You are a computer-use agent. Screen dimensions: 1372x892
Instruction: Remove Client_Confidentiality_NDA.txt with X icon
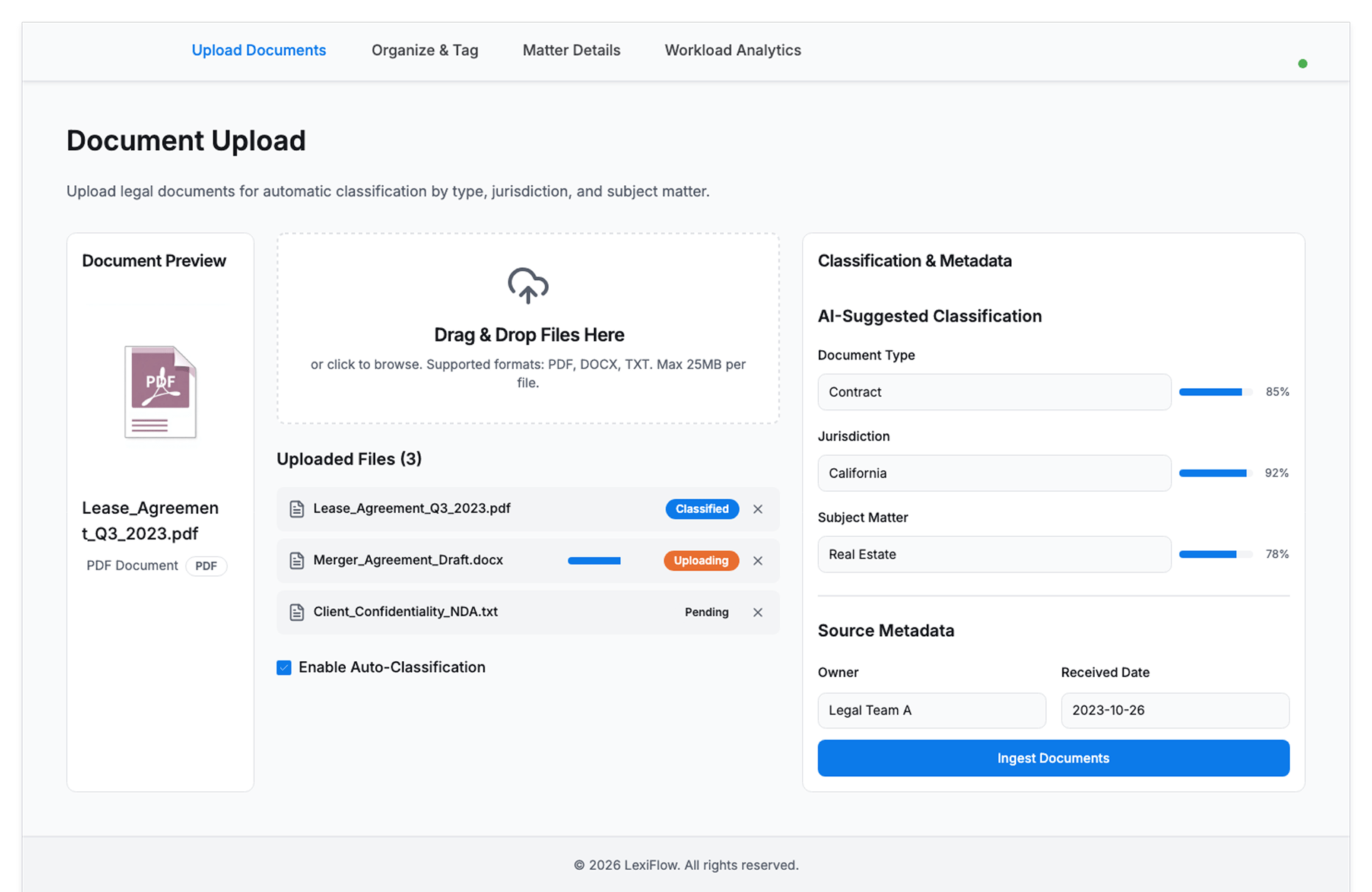757,613
